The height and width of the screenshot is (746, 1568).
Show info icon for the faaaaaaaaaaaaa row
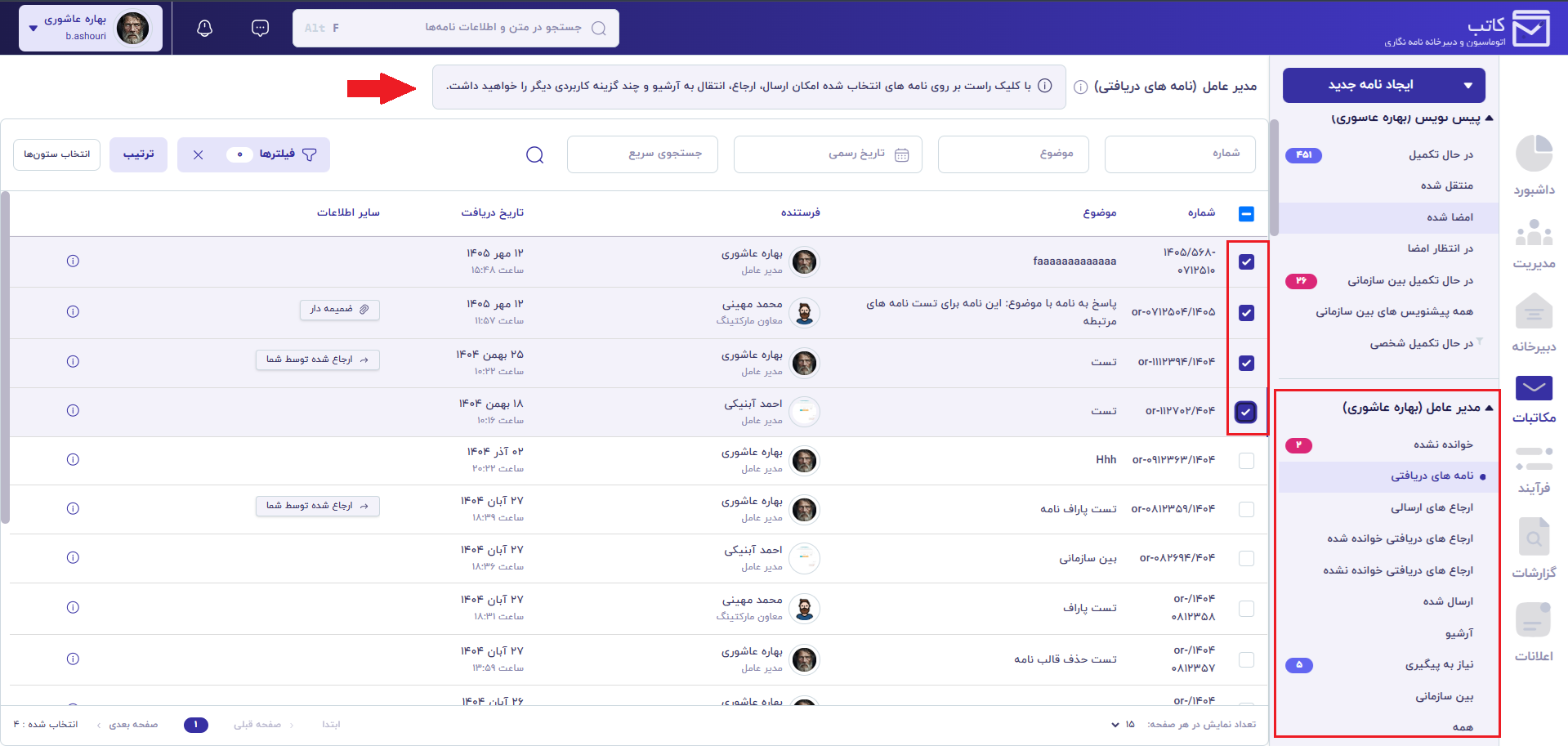coord(73,261)
